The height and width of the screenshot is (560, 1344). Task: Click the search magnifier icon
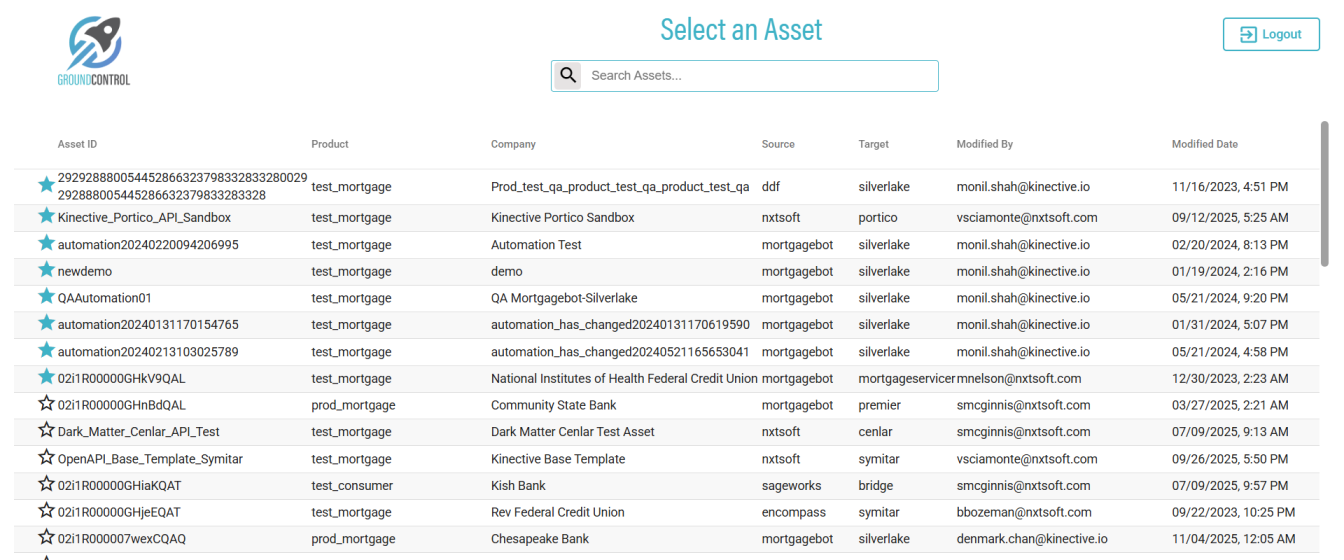(x=568, y=75)
